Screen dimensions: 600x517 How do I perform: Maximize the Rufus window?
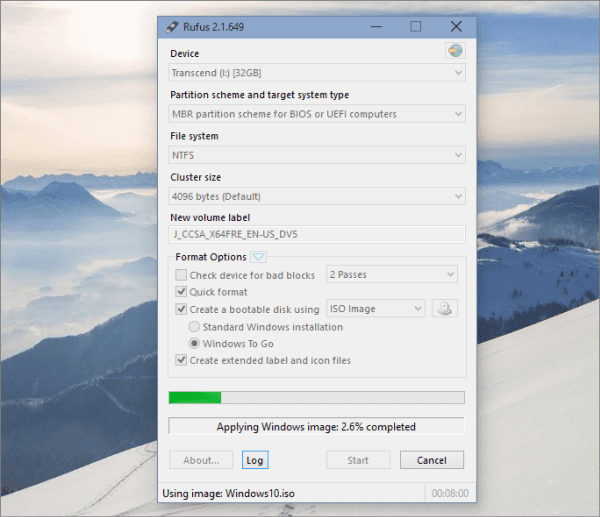(x=416, y=27)
